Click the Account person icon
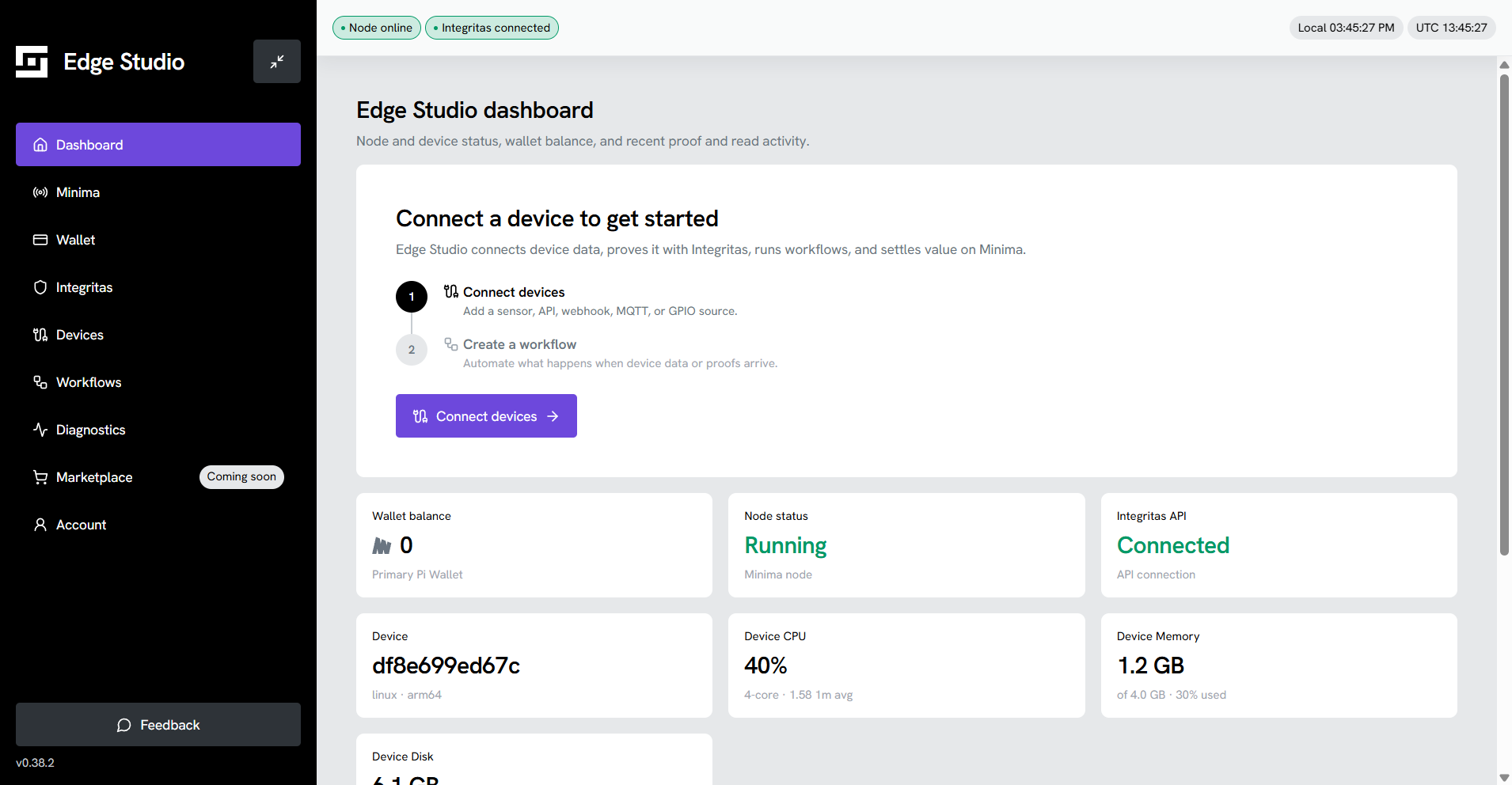Screen dimensions: 1512x785 pyautogui.click(x=40, y=525)
